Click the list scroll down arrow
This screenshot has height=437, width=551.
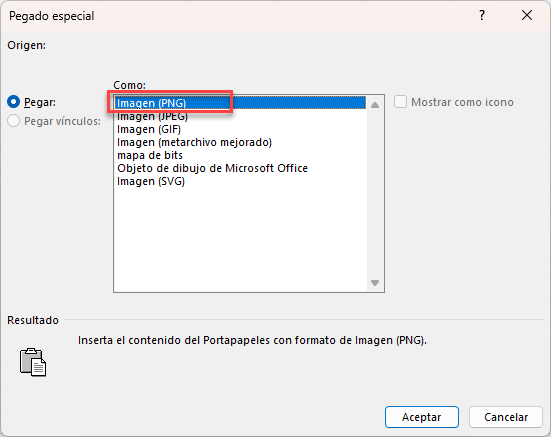[x=375, y=283]
